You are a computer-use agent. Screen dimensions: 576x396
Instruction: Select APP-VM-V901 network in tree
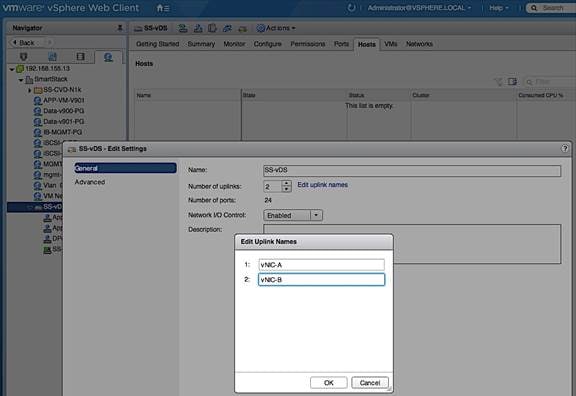click(64, 100)
